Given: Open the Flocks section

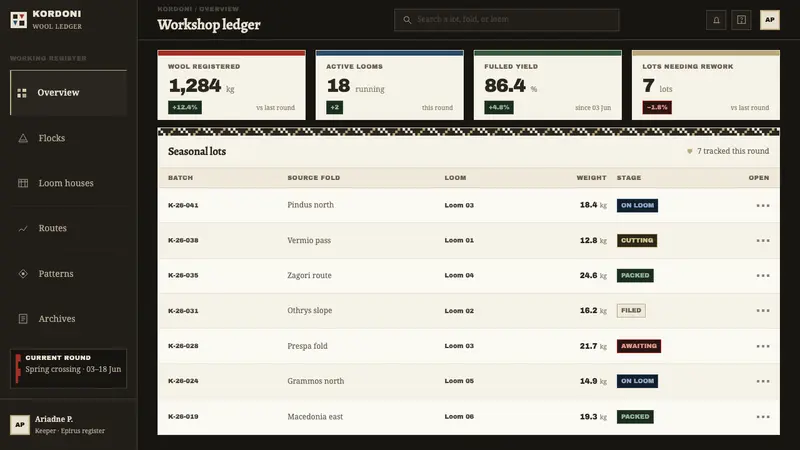Looking at the screenshot, I should pyautogui.click(x=68, y=138).
